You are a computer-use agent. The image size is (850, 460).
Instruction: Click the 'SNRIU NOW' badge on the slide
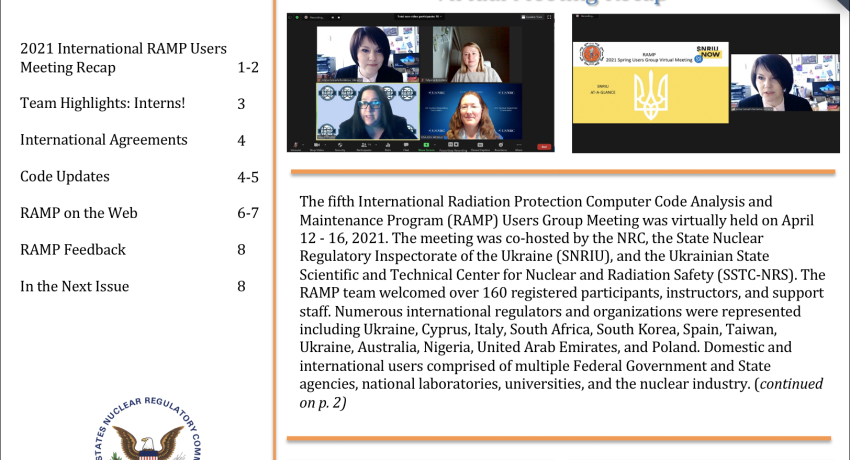(x=709, y=52)
